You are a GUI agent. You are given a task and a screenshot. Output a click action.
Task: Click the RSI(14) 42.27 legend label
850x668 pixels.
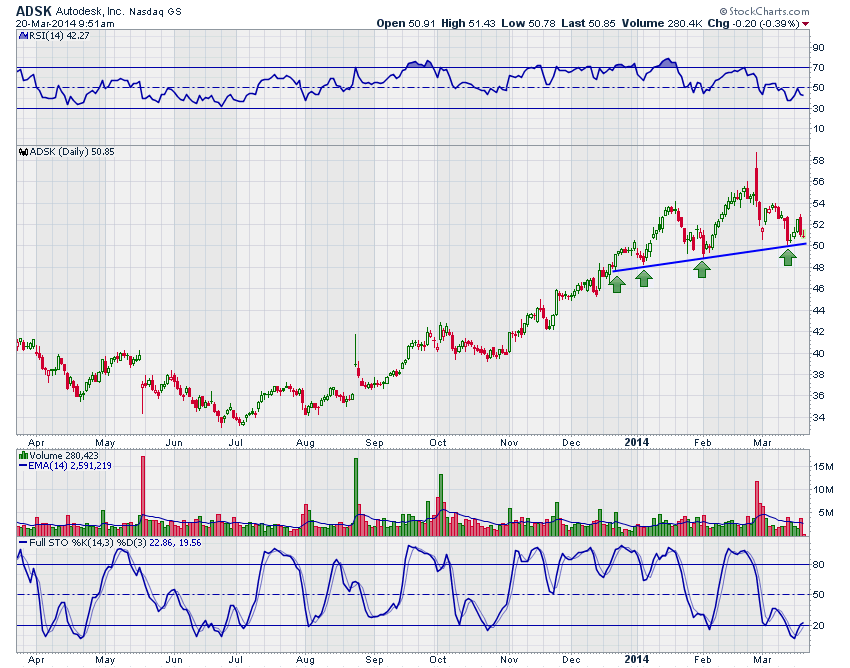(59, 36)
